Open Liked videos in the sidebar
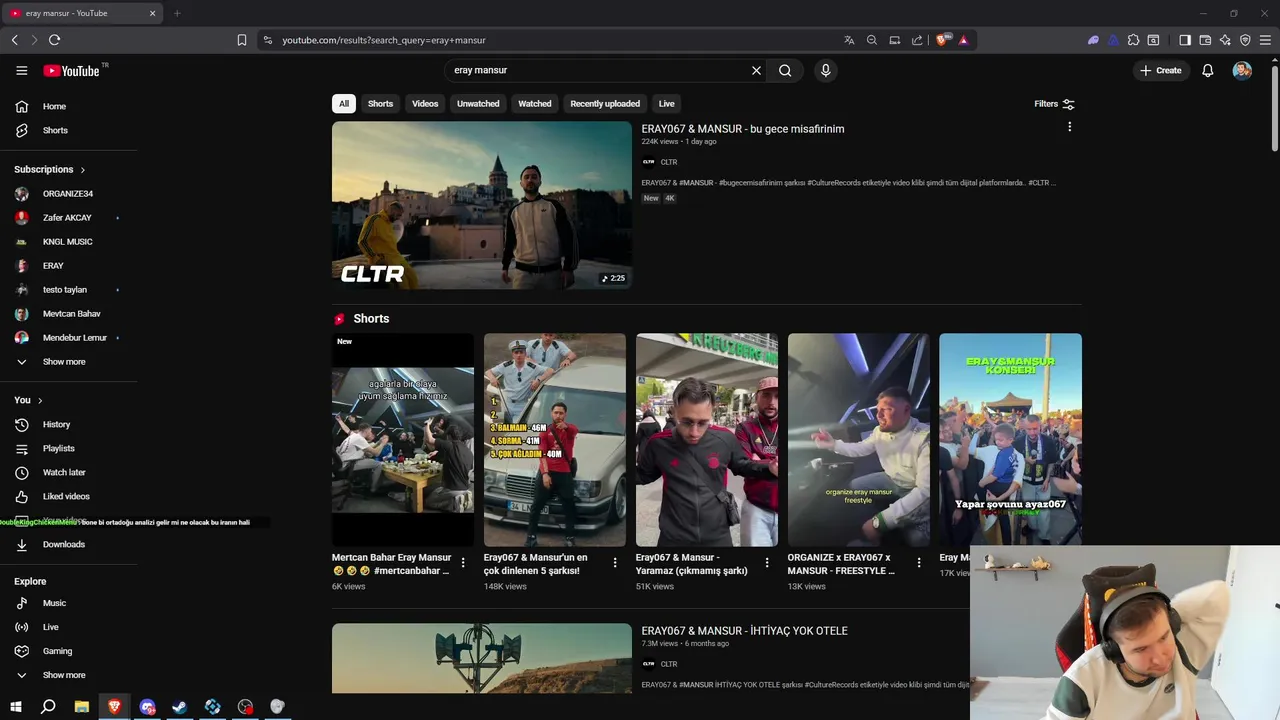1280x720 pixels. [68, 496]
